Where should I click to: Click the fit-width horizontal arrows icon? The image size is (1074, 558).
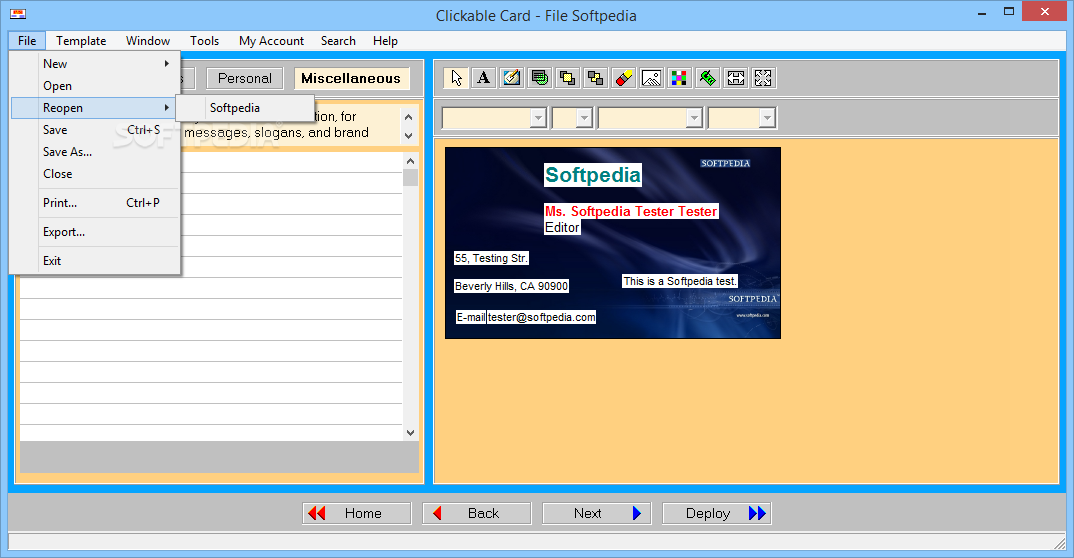[735, 78]
